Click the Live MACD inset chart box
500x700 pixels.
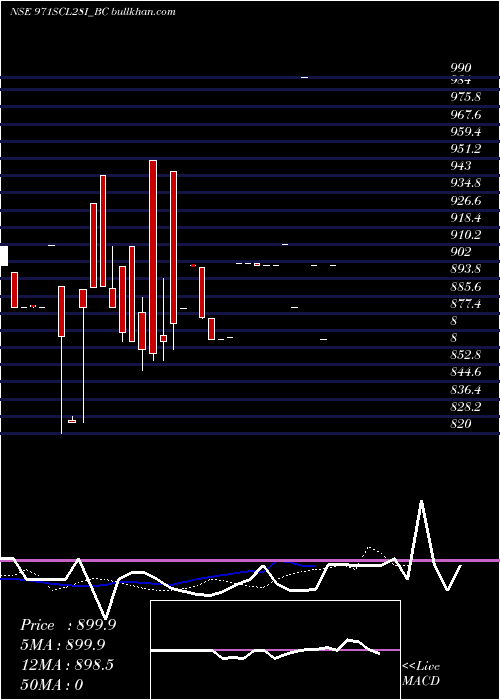[275, 650]
